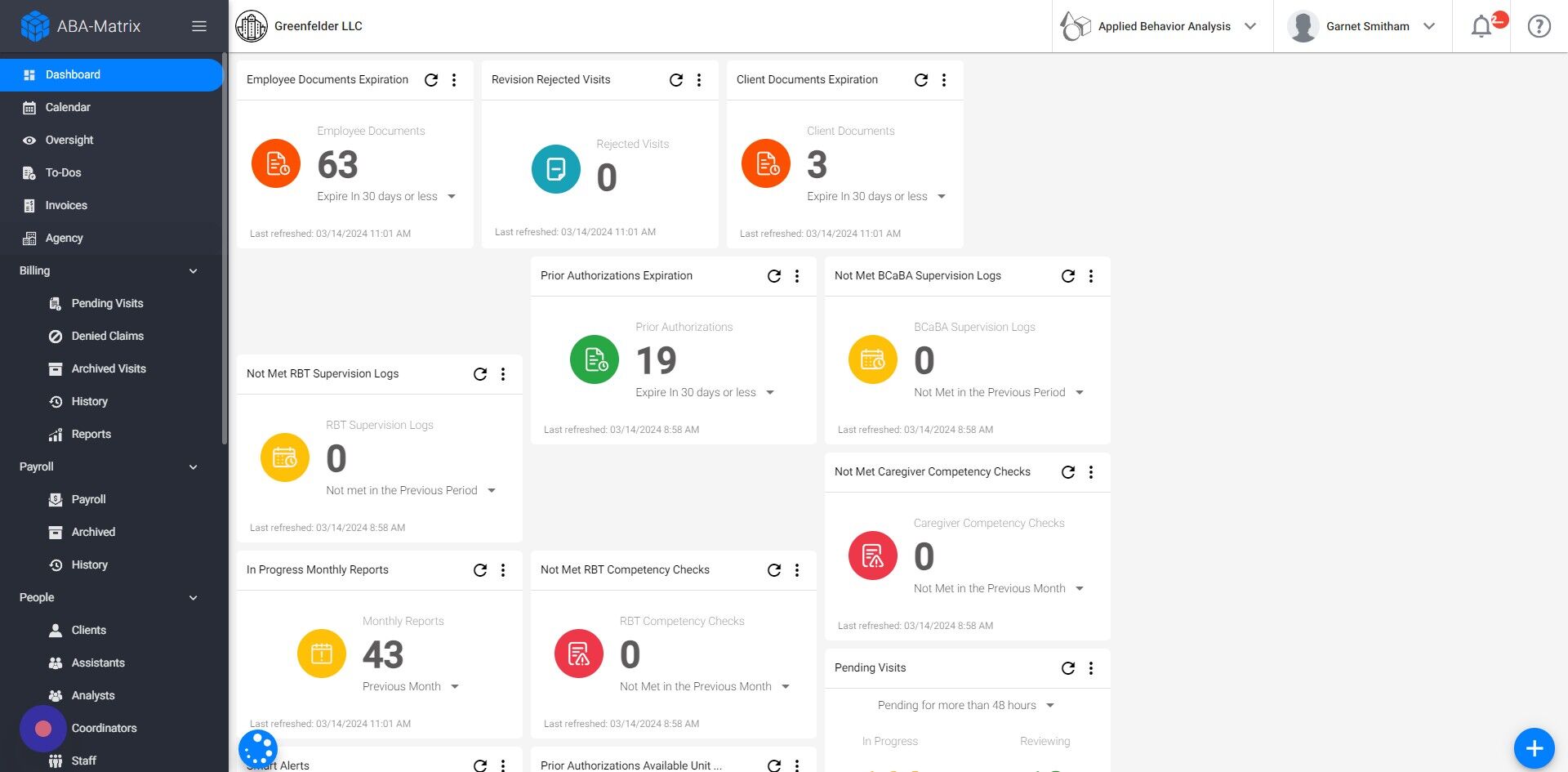Open the Pending Visits widget options menu
Image resolution: width=1568 pixels, height=772 pixels.
1091,668
